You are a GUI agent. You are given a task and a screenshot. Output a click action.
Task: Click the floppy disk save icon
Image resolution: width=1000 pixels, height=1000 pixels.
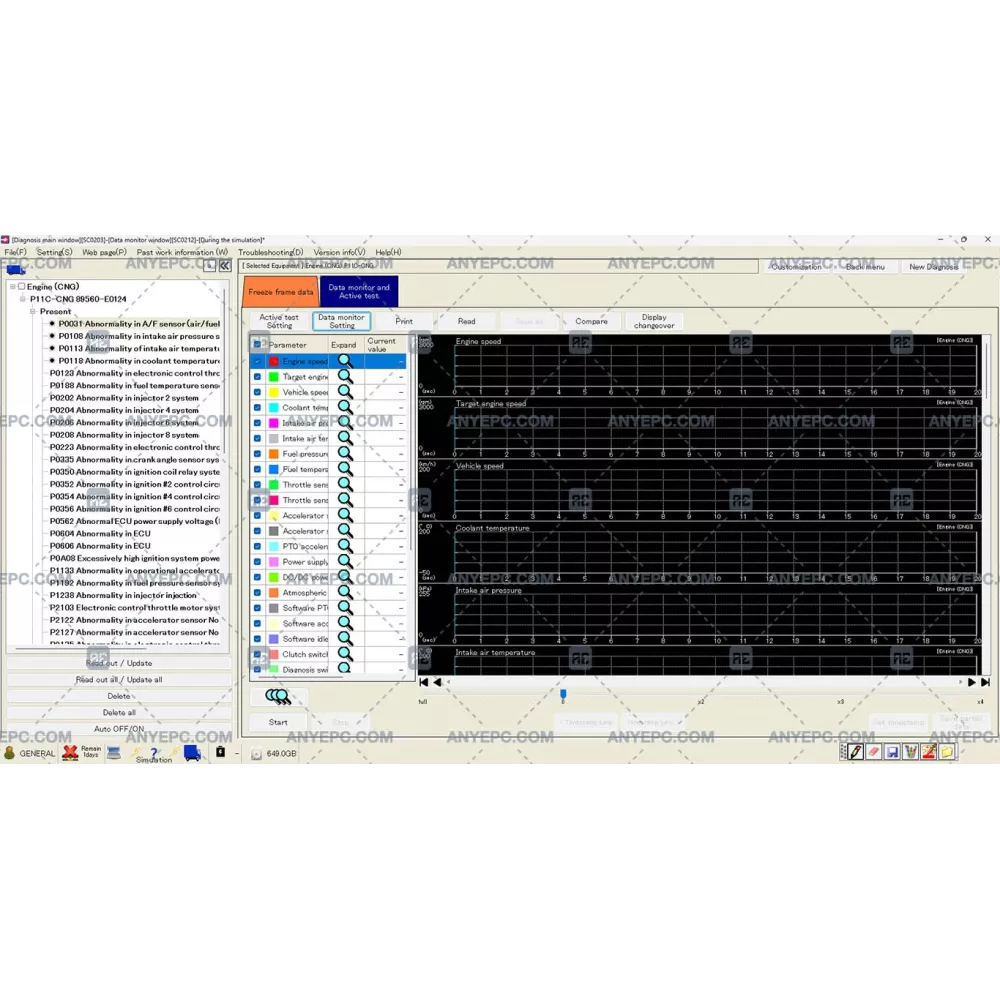click(891, 752)
